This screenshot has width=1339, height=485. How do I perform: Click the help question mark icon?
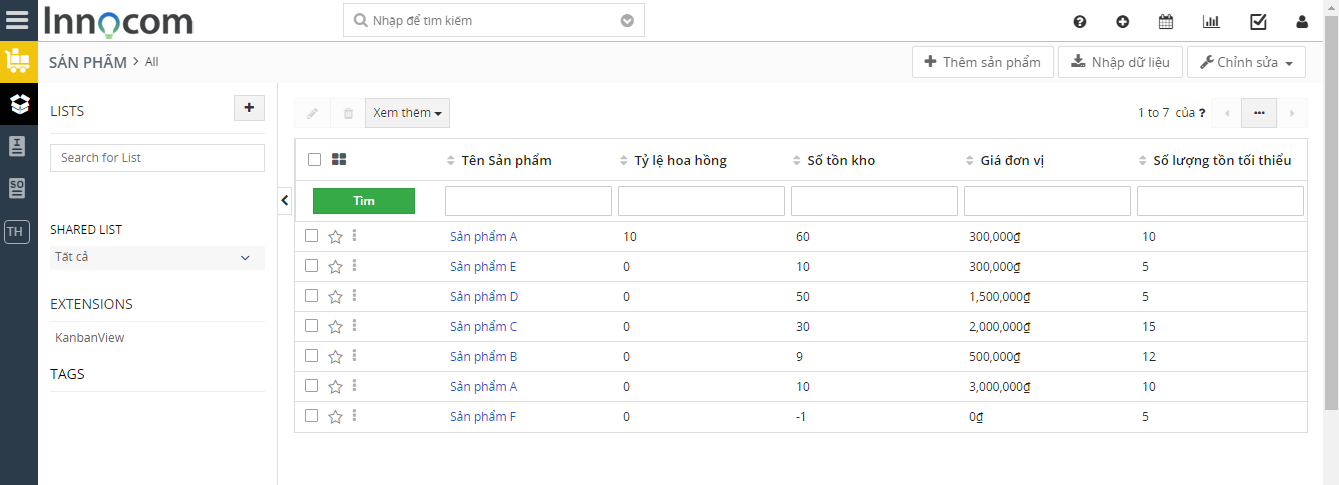pyautogui.click(x=1079, y=21)
